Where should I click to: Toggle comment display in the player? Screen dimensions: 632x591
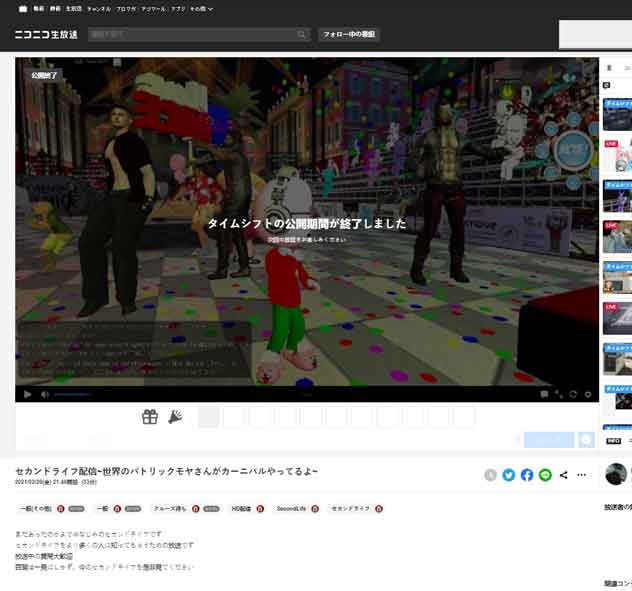pyautogui.click(x=544, y=394)
